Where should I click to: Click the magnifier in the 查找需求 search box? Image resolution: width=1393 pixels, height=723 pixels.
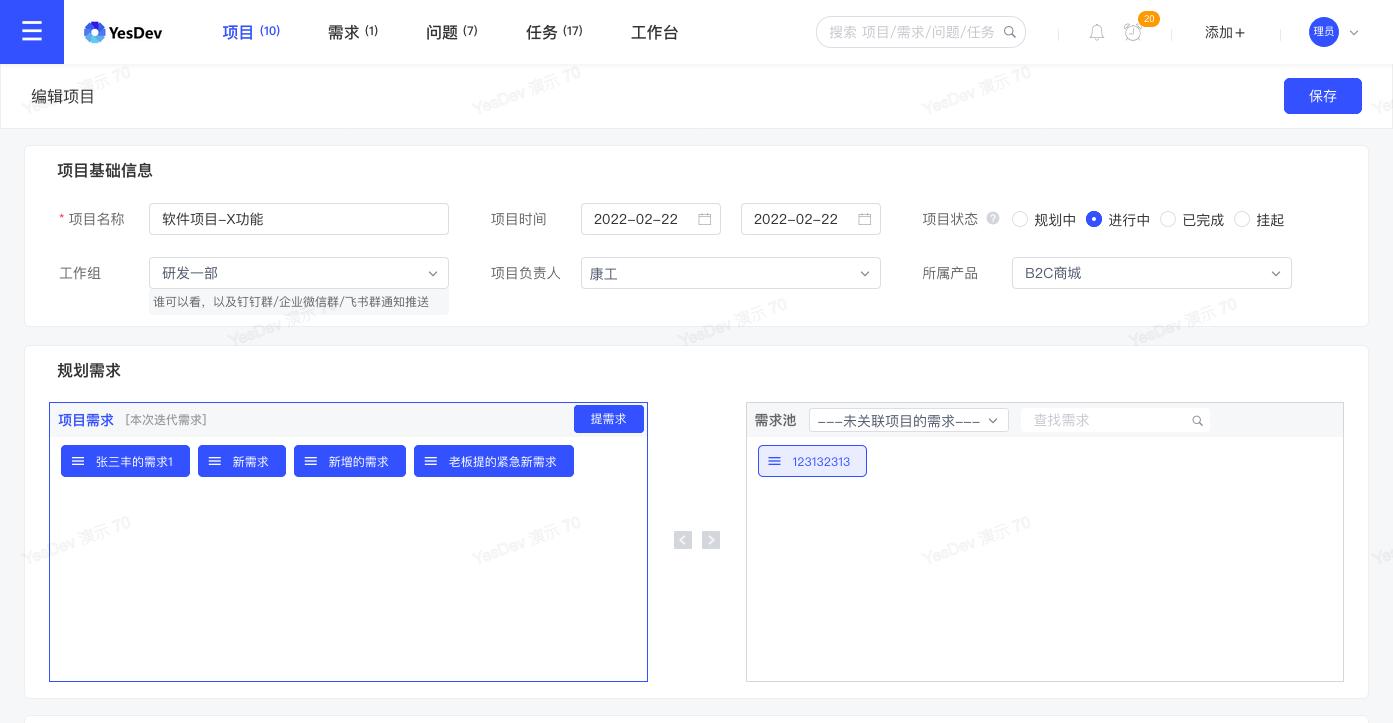(x=1198, y=421)
